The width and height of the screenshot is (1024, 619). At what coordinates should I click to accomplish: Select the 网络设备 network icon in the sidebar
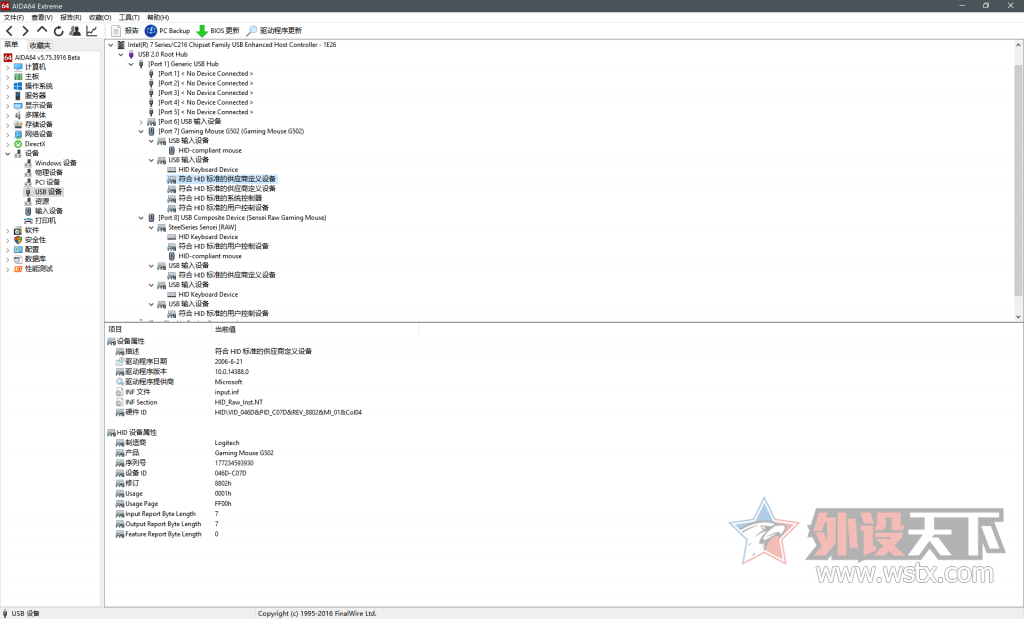pos(18,134)
